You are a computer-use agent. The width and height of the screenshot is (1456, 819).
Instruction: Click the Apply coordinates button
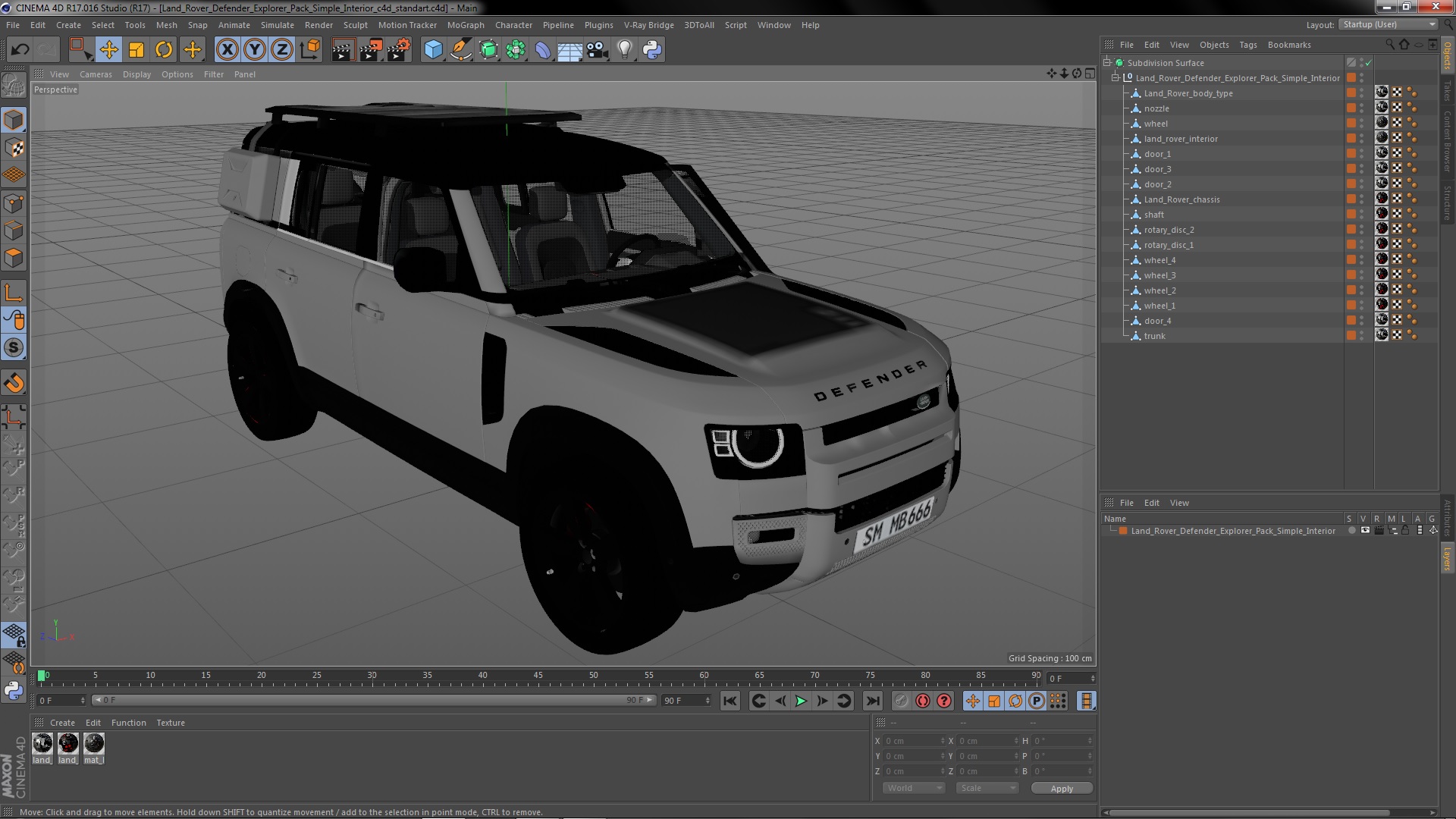click(1062, 789)
